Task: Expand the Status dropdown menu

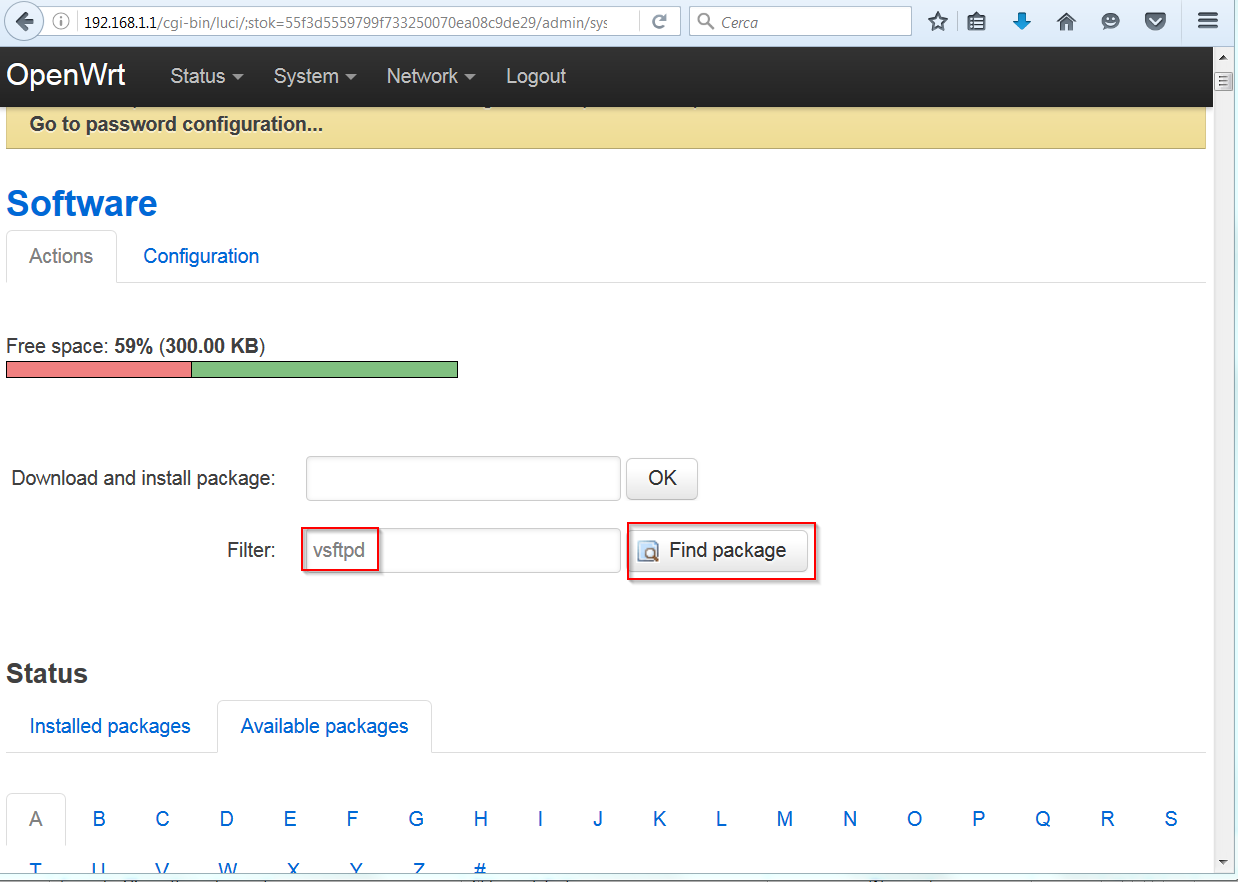Action: tap(206, 76)
